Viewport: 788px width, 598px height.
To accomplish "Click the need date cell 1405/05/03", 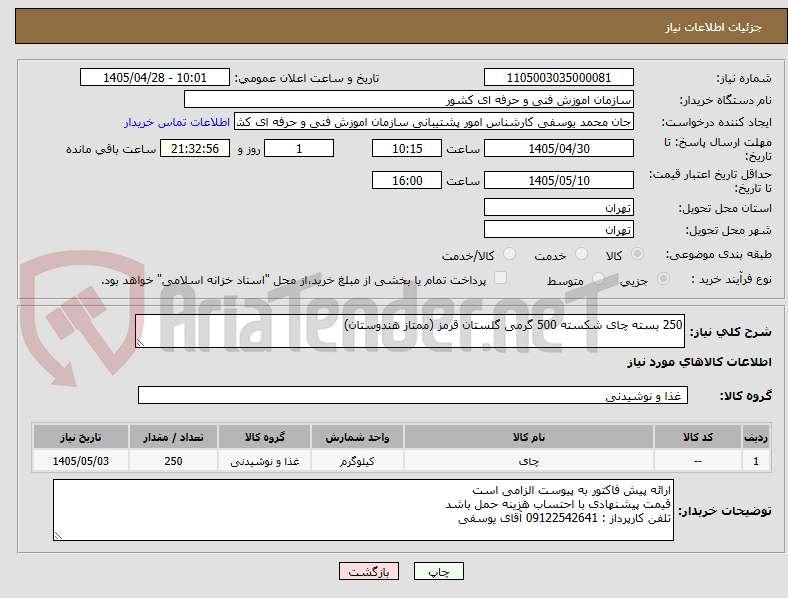I will [80, 461].
